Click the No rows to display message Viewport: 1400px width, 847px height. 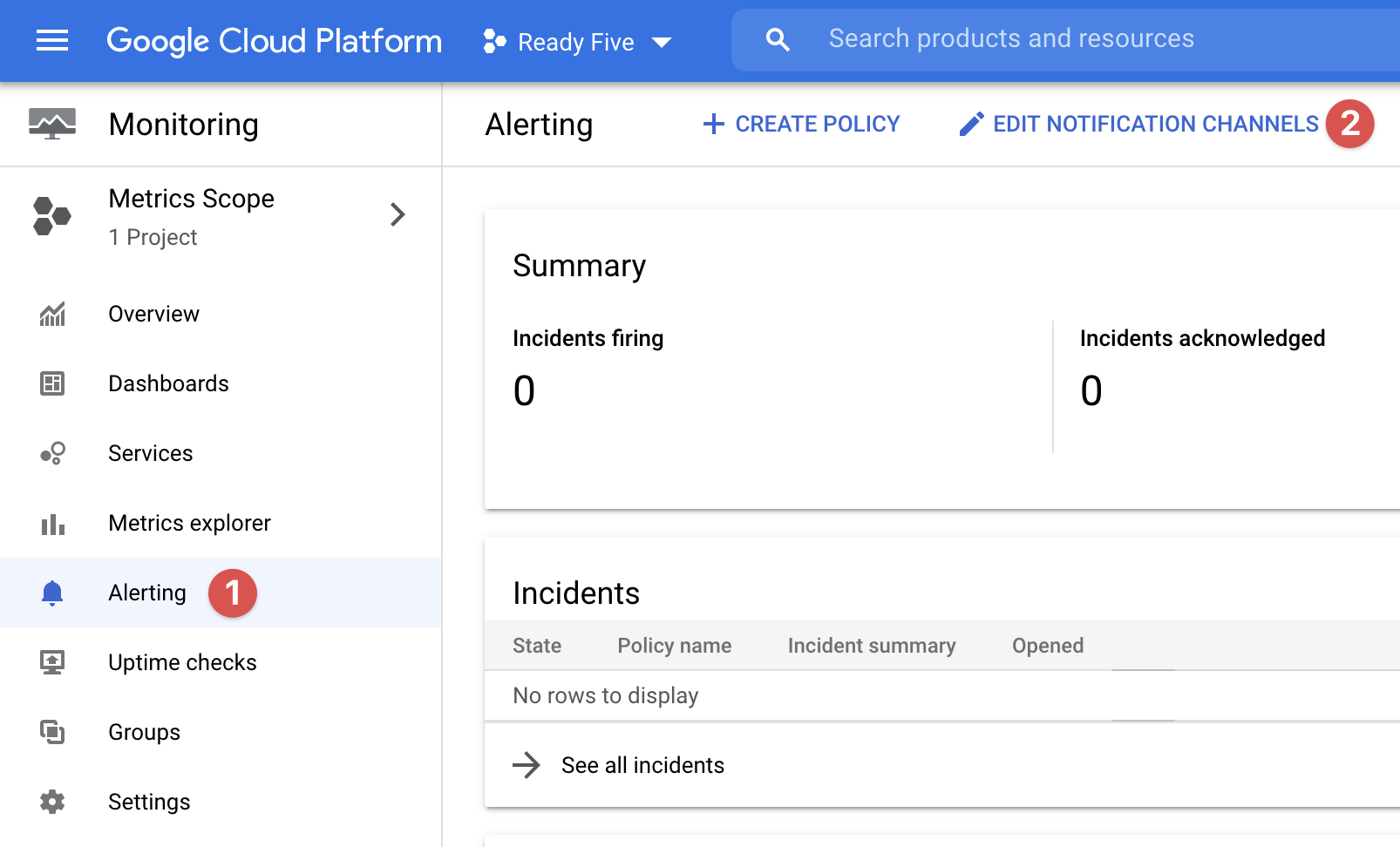[x=606, y=695]
